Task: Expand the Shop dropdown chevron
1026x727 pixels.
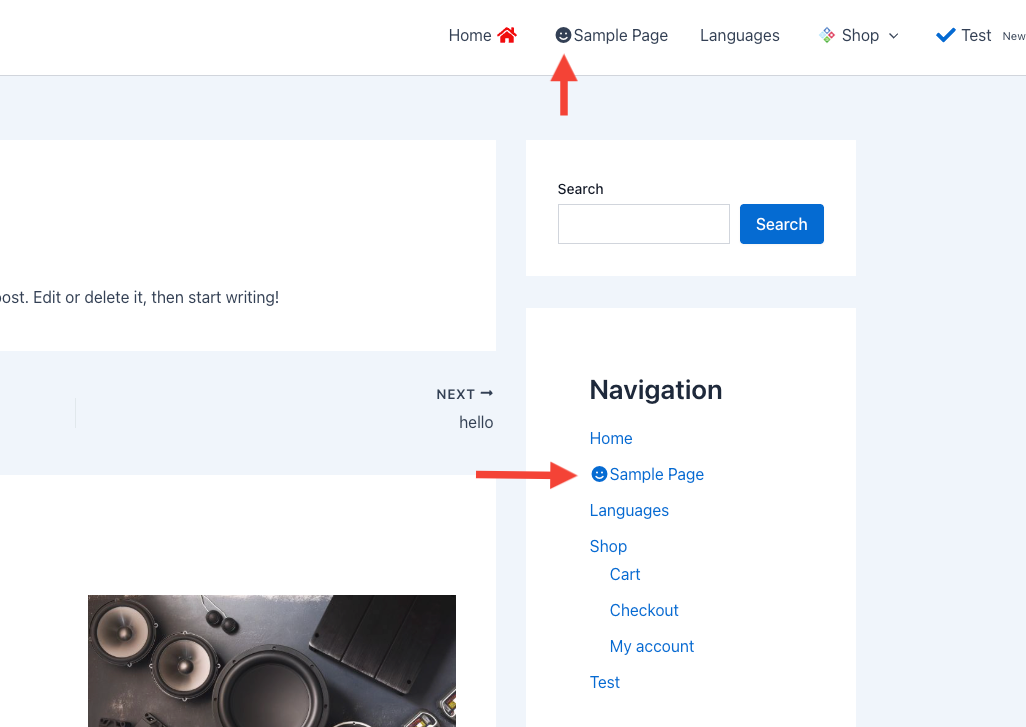Action: click(x=894, y=36)
